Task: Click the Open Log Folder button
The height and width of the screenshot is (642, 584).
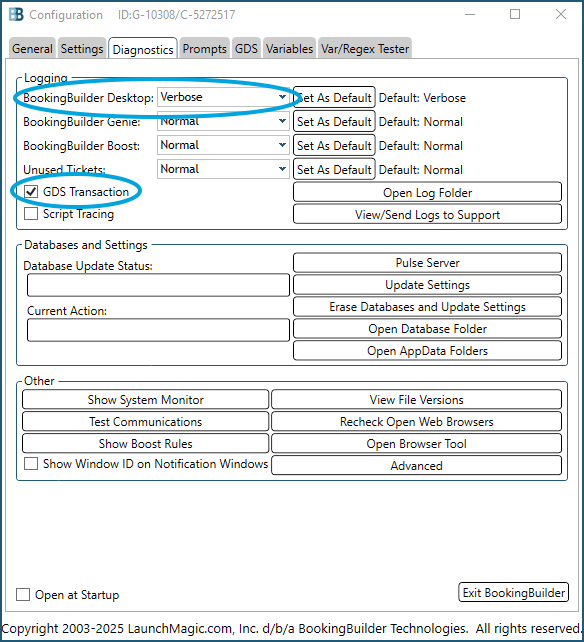Action: [x=427, y=192]
